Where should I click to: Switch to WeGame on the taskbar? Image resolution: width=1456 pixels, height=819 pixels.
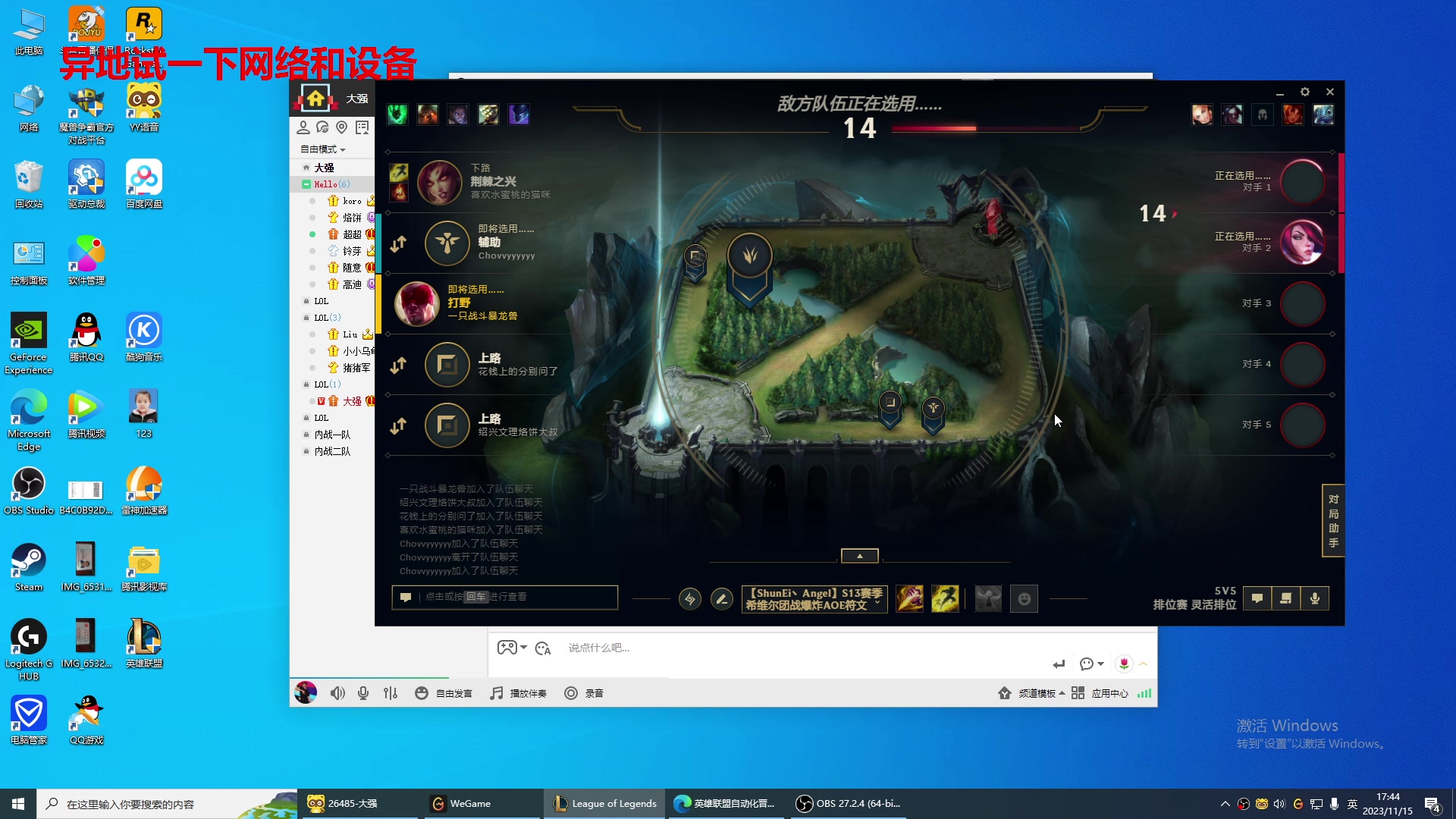click(x=482, y=804)
